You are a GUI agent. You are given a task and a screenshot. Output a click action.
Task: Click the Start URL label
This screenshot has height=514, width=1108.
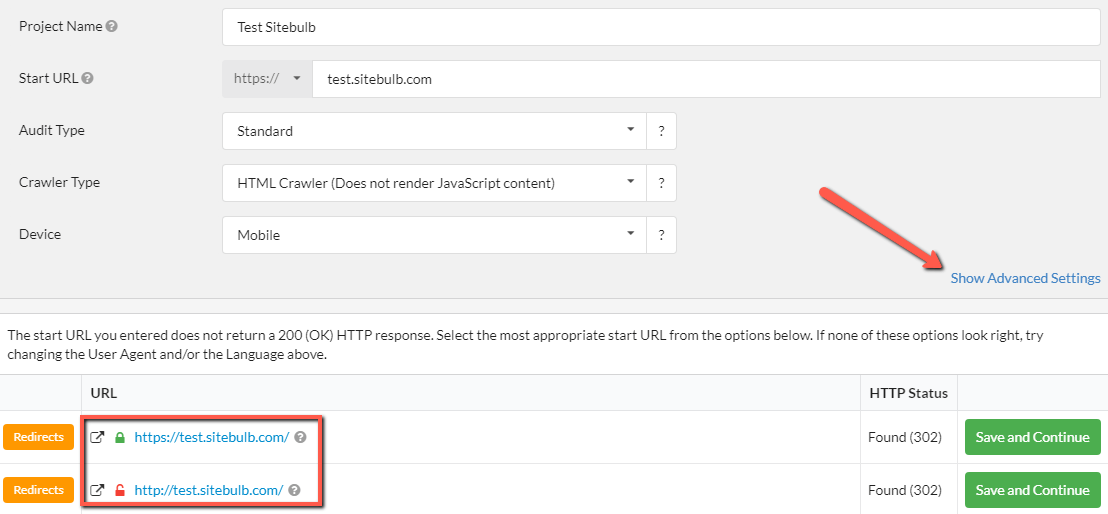48,78
